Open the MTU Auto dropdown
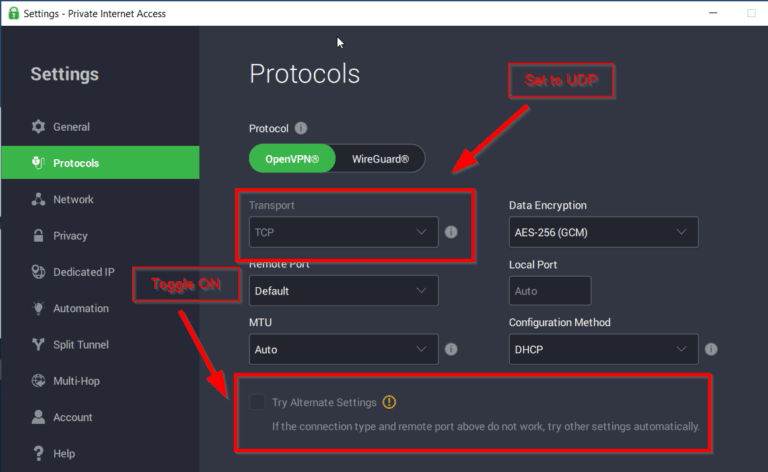768x472 pixels. click(343, 349)
